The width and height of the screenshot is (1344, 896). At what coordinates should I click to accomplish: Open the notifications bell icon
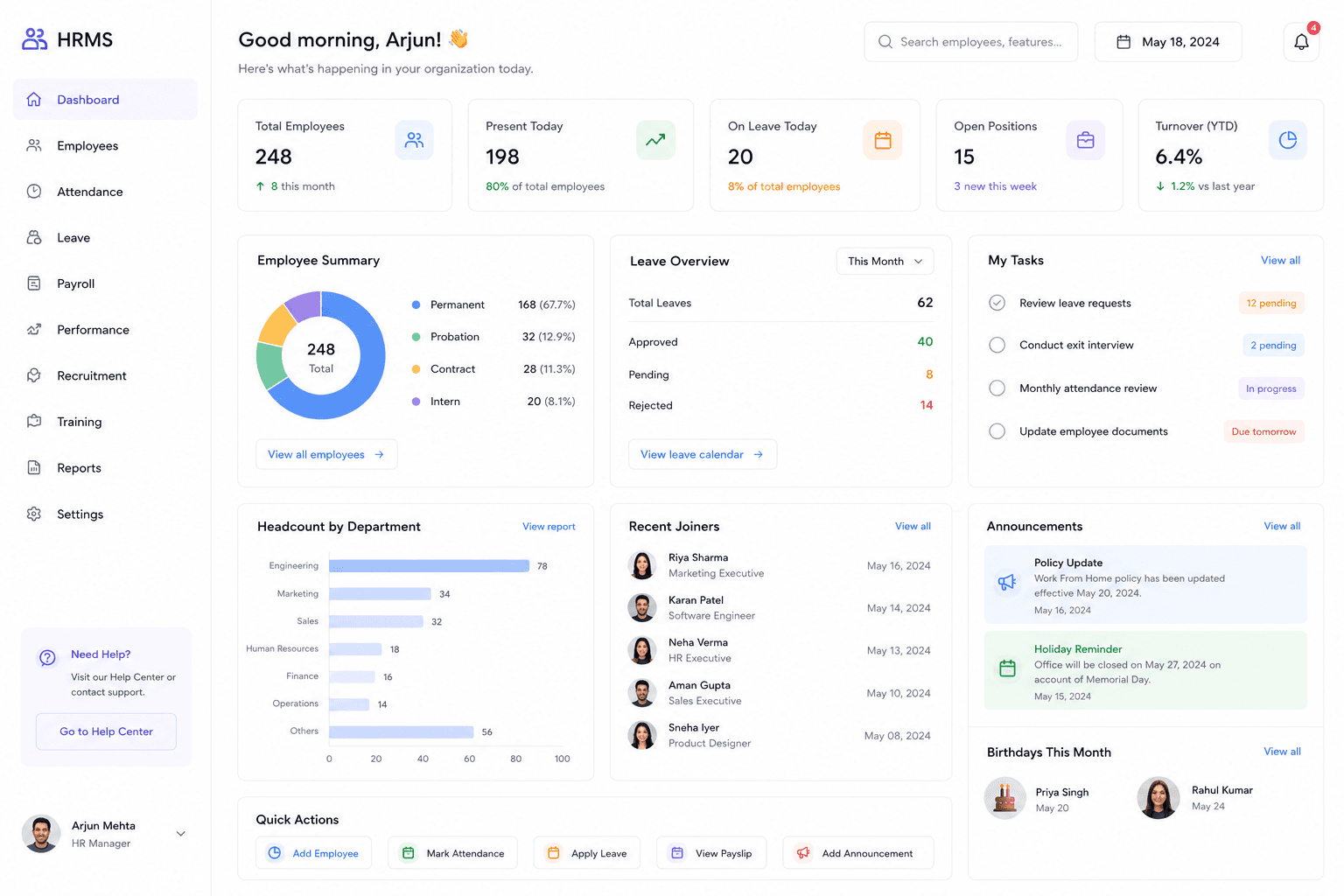point(1301,42)
